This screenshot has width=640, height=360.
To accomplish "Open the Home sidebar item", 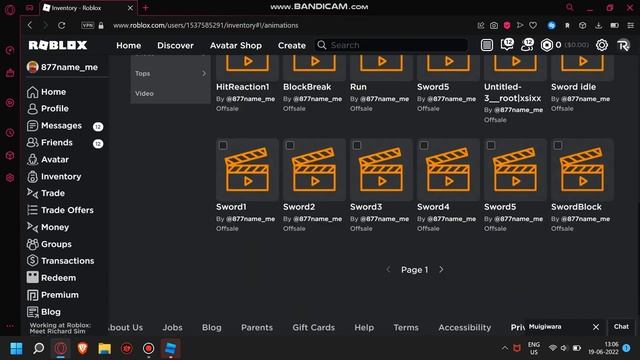I will coord(46,92).
